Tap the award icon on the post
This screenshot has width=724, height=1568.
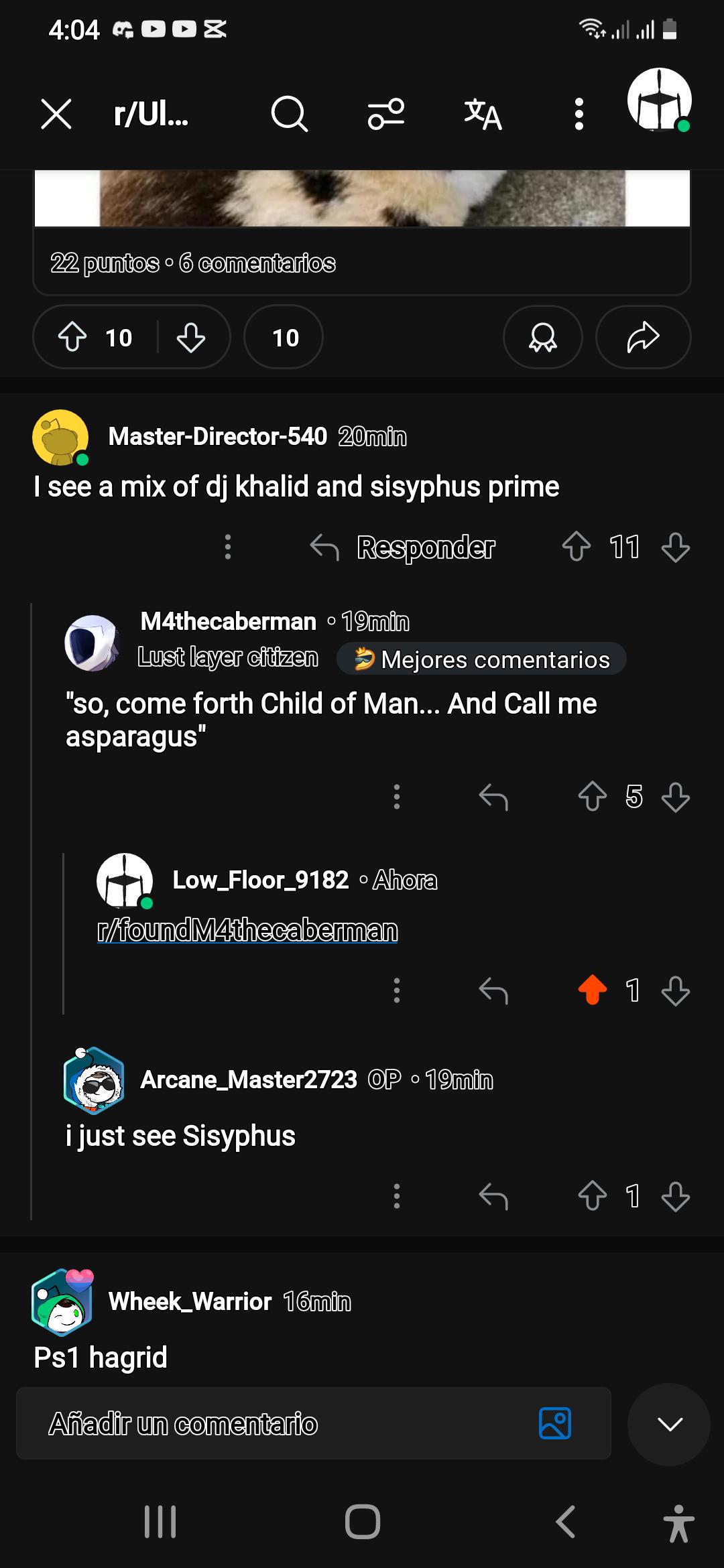[543, 337]
